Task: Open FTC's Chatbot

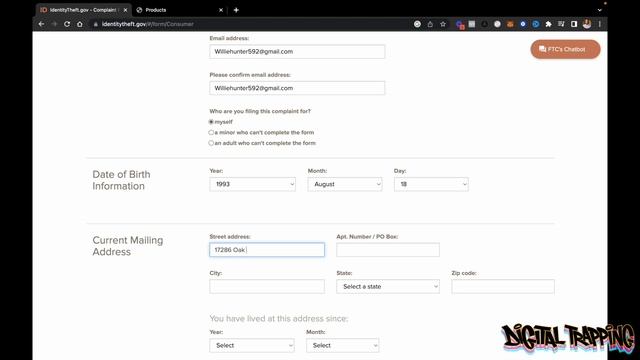Action: 565,49
